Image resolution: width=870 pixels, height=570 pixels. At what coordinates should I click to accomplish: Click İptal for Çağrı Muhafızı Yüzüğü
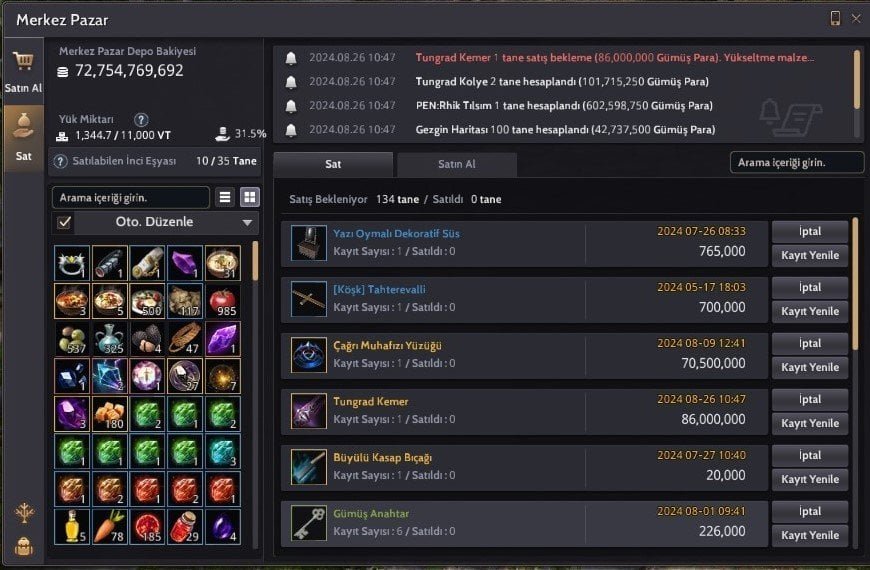[x=810, y=343]
